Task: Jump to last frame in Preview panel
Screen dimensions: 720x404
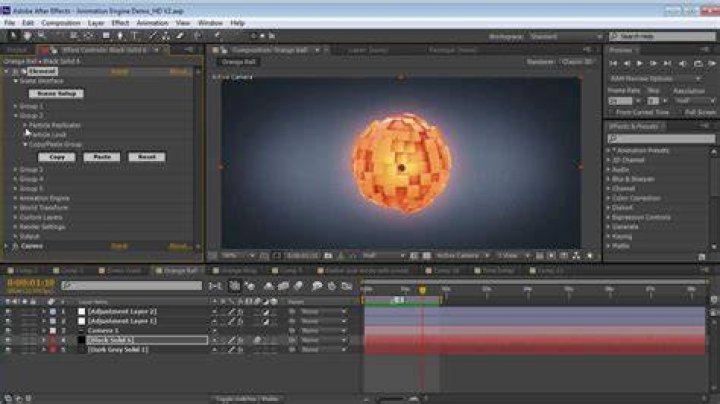Action: click(667, 64)
